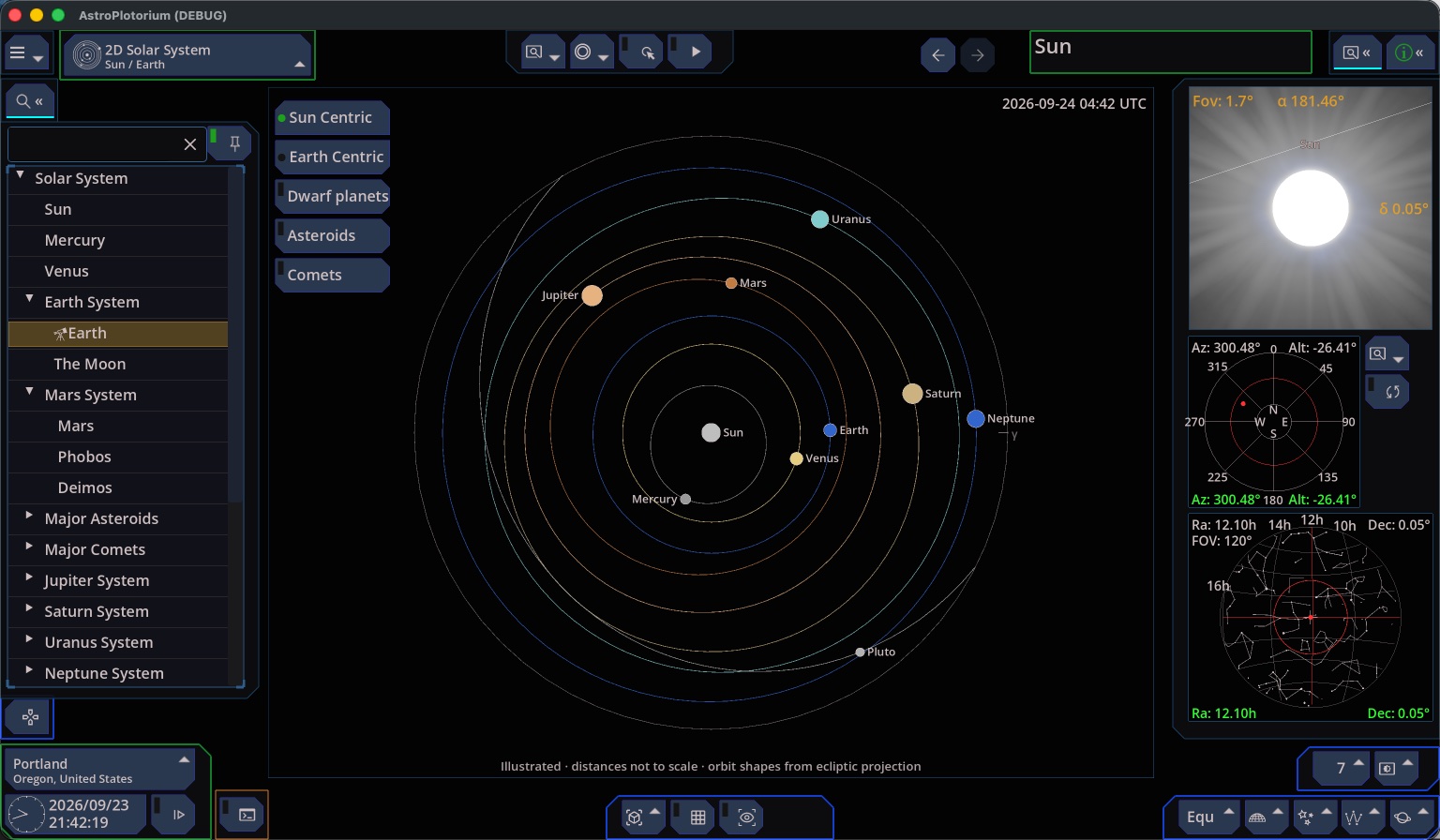Viewport: 1440px width, 840px height.
Task: Collapse the left search panel tab
Action: (30, 101)
